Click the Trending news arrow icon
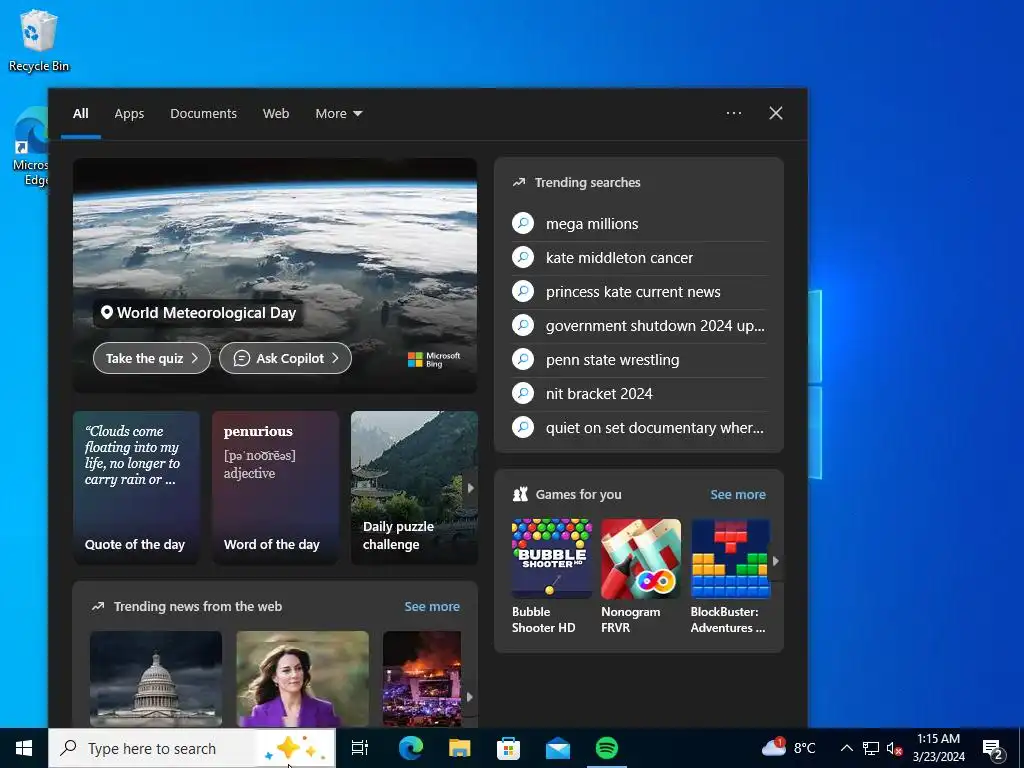Viewport: 1024px width, 768px height. 98,606
